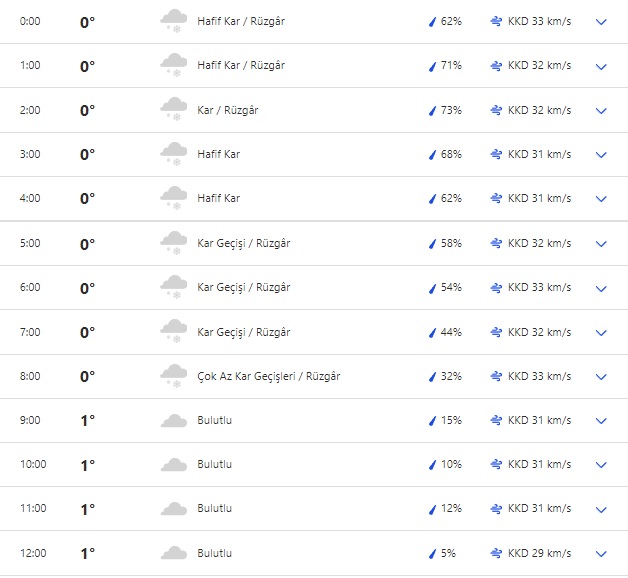Click the cloud icon in the 12:00 row
Screen dimensions: 628x578
click(x=174, y=553)
